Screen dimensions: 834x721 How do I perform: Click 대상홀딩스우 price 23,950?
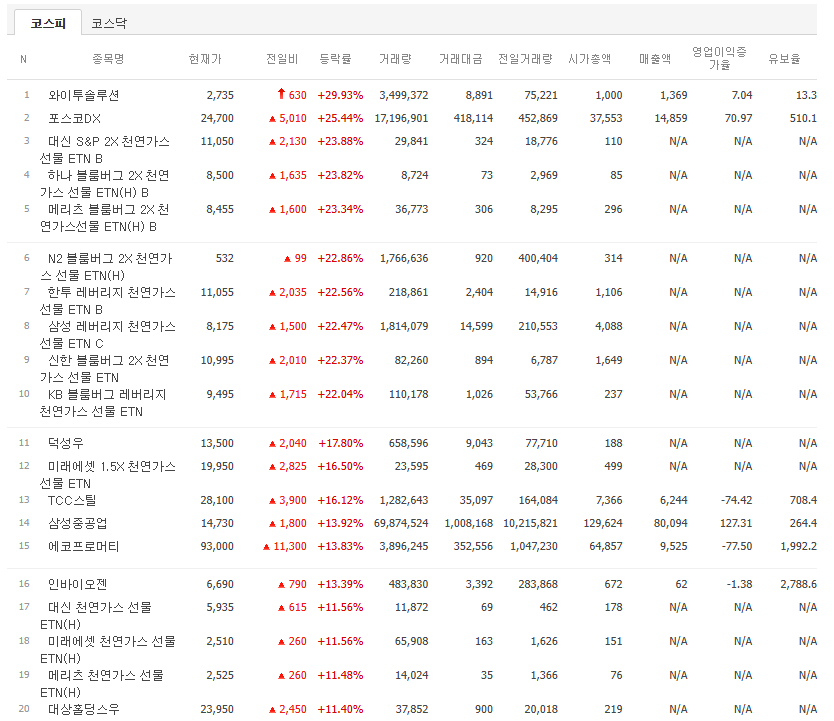pos(217,709)
